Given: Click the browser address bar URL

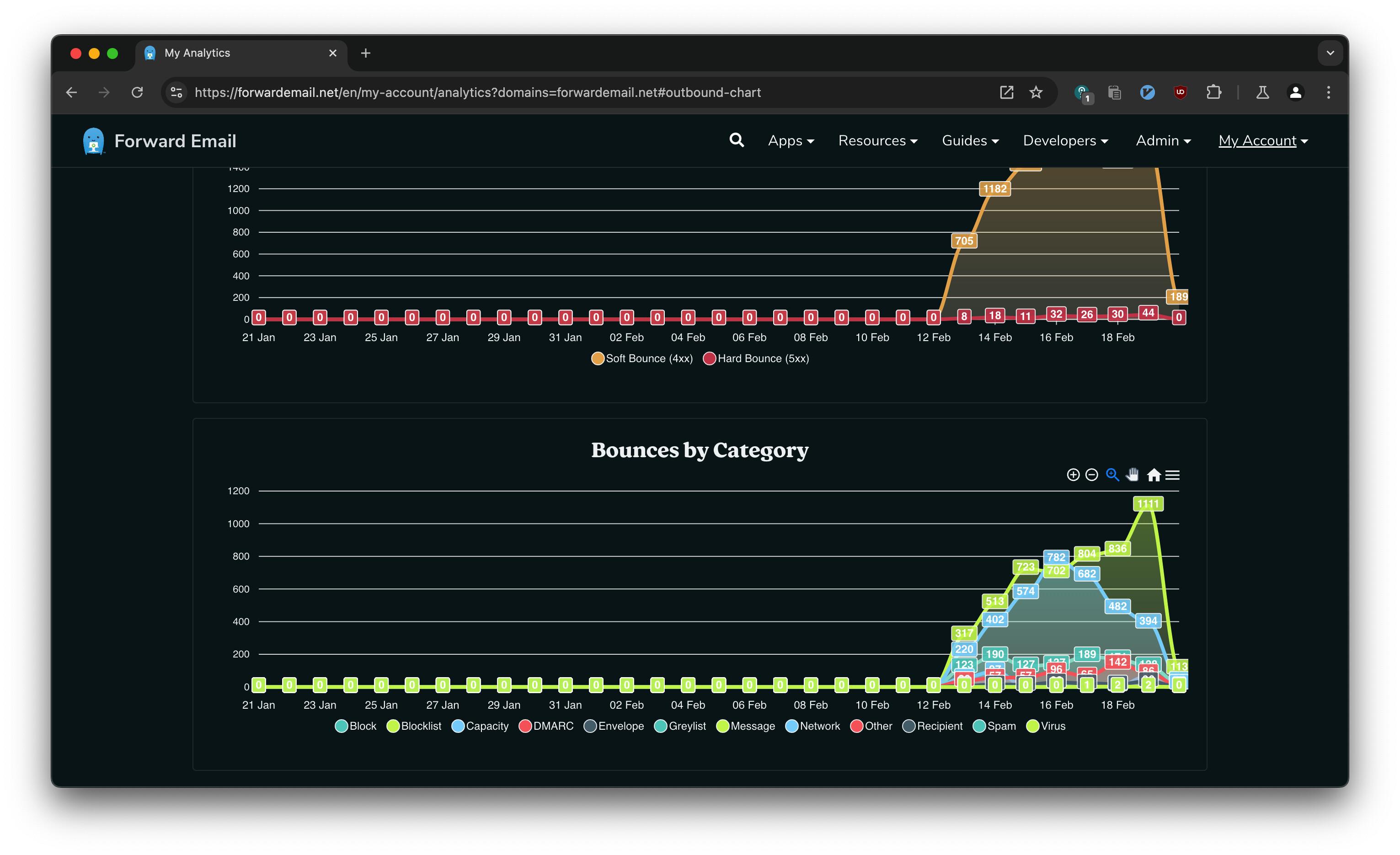Looking at the screenshot, I should tap(477, 92).
